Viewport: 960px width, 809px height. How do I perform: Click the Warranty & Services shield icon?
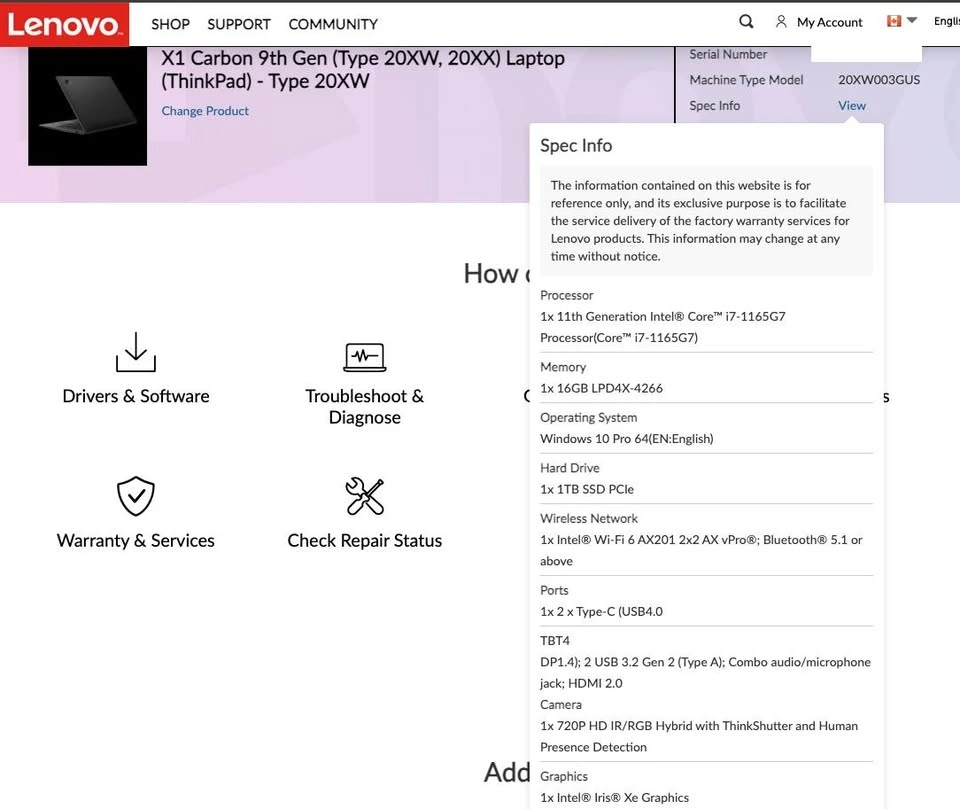(x=135, y=496)
